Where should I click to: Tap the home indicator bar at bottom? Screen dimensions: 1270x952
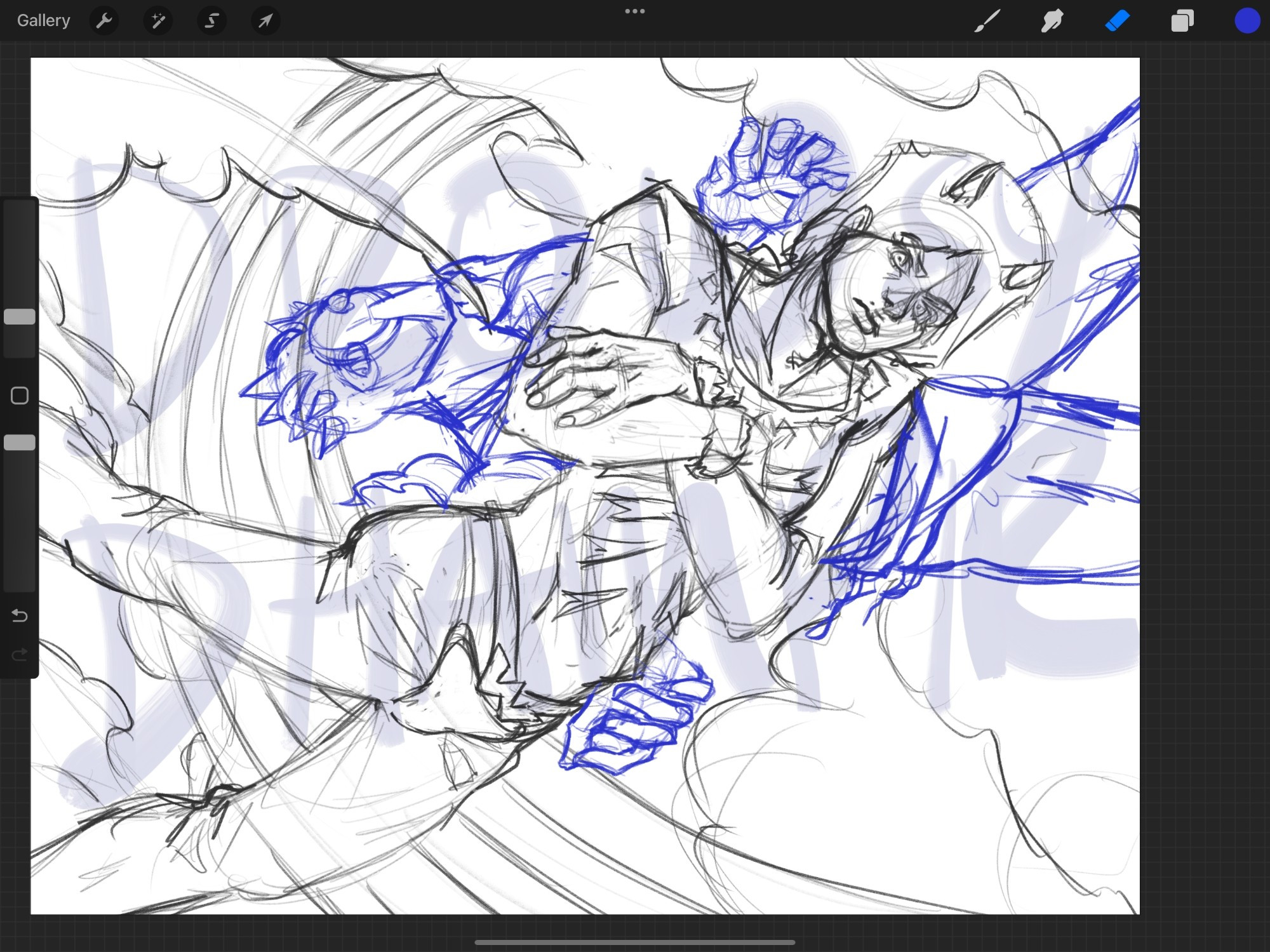[635, 942]
